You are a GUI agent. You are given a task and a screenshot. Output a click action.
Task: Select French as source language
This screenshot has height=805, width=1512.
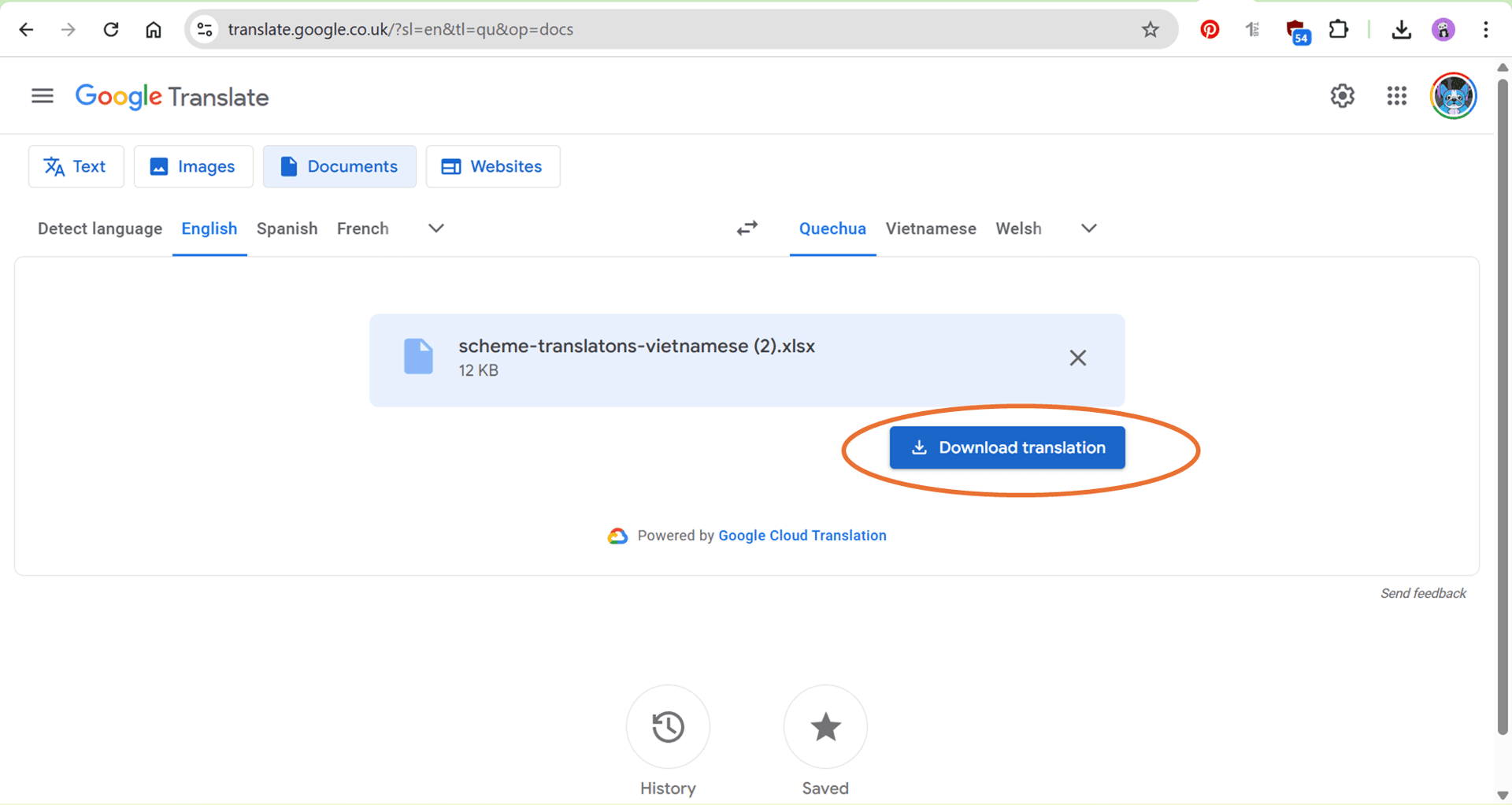[363, 228]
